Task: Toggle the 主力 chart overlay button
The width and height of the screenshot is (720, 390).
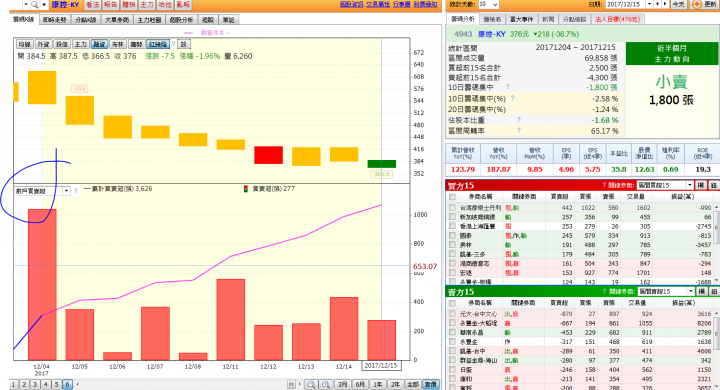Action: pyautogui.click(x=80, y=44)
